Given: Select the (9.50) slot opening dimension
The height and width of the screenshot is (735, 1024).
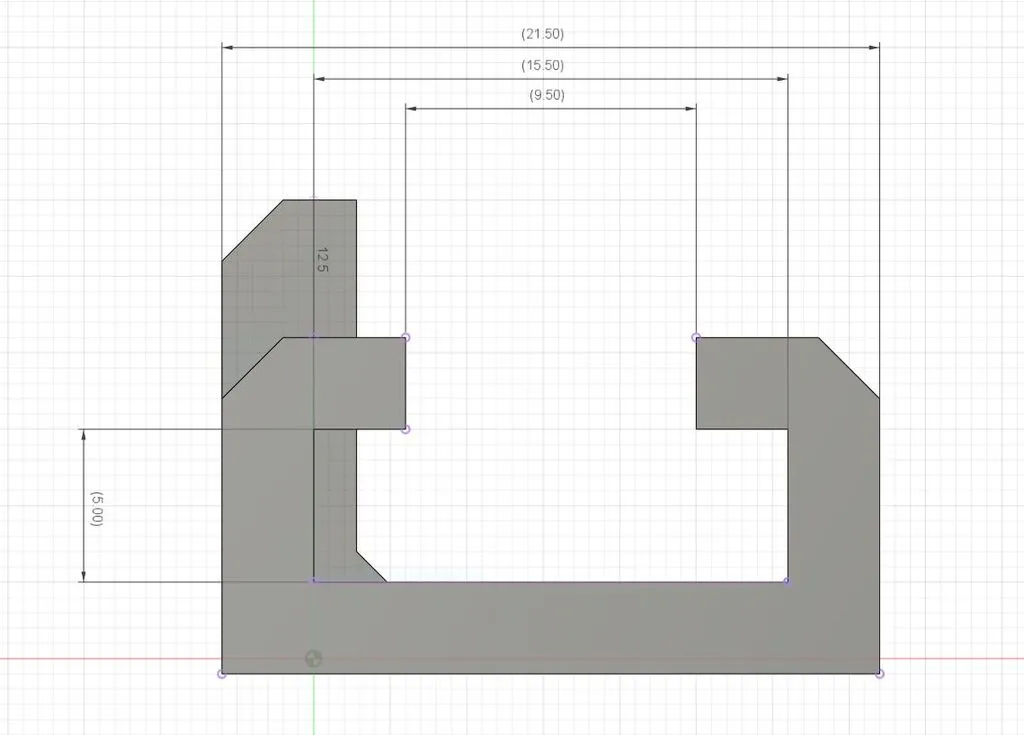Looking at the screenshot, I should pyautogui.click(x=547, y=95).
